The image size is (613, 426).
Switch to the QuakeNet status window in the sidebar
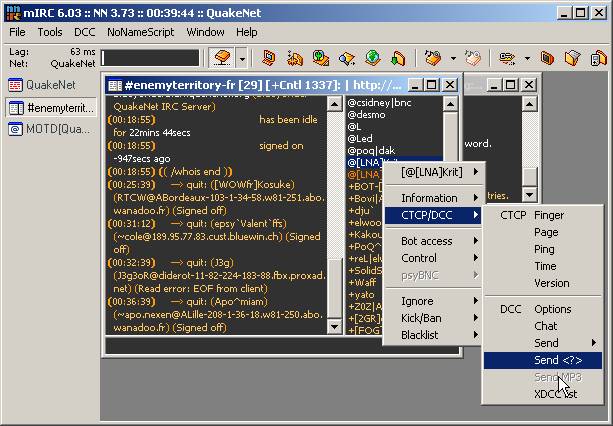tap(51, 85)
